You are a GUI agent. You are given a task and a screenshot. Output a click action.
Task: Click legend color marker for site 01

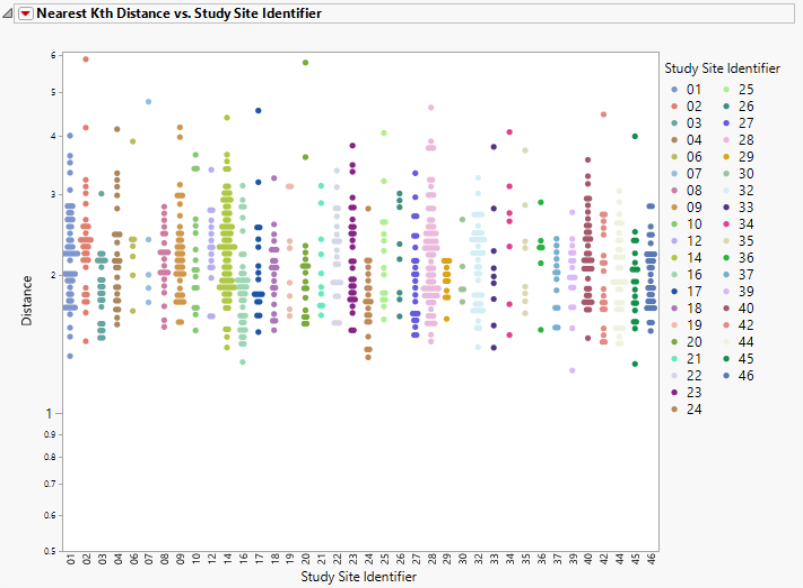[674, 90]
